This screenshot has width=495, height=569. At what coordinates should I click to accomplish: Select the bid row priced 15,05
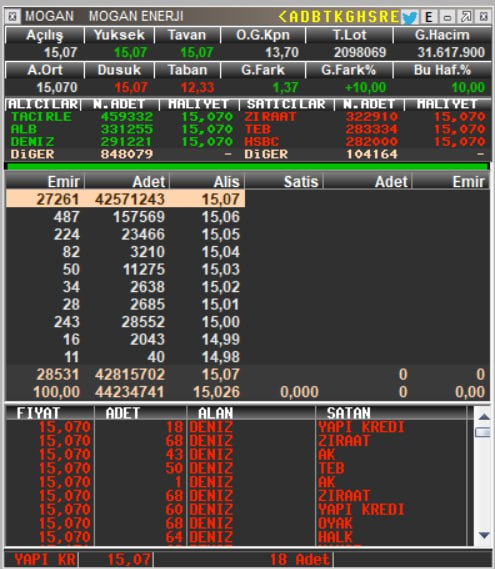point(125,234)
